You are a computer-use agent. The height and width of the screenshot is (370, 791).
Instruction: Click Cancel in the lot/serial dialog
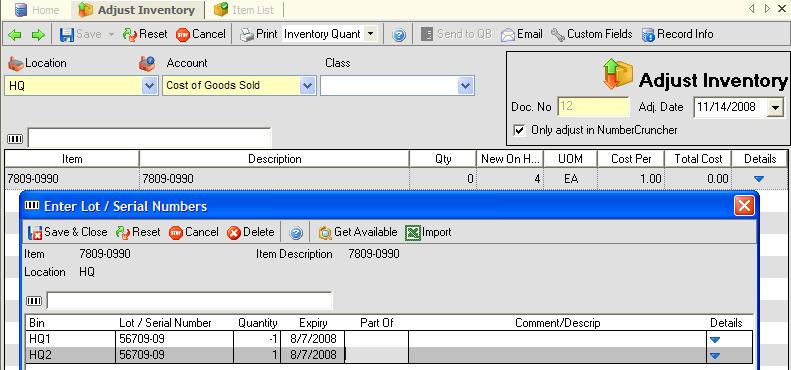coord(194,232)
